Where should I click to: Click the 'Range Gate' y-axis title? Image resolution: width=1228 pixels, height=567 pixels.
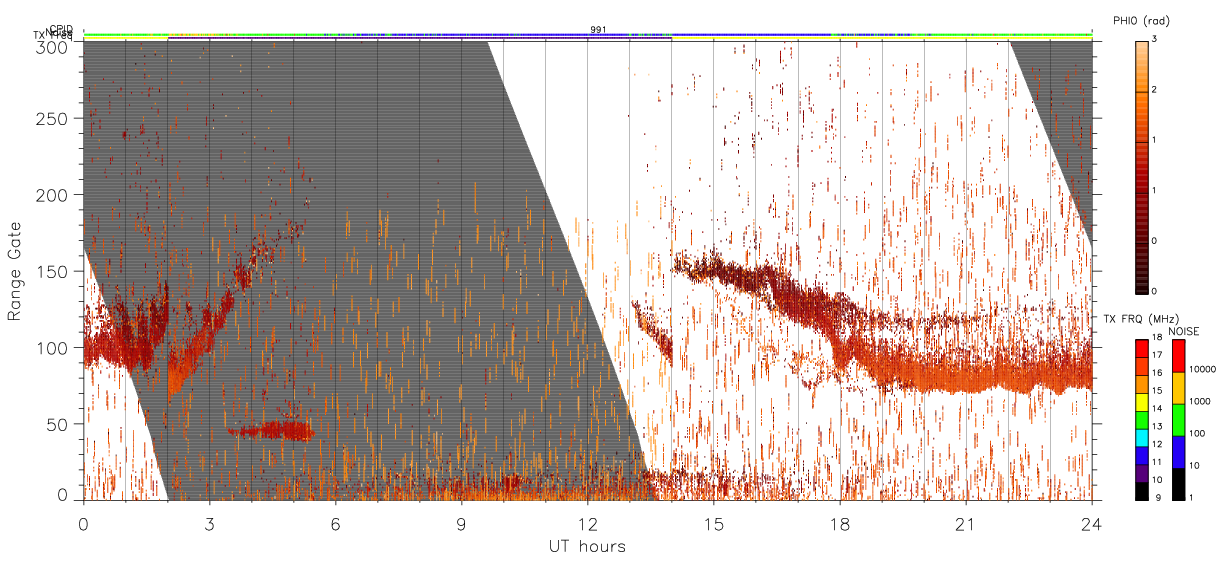[14, 271]
